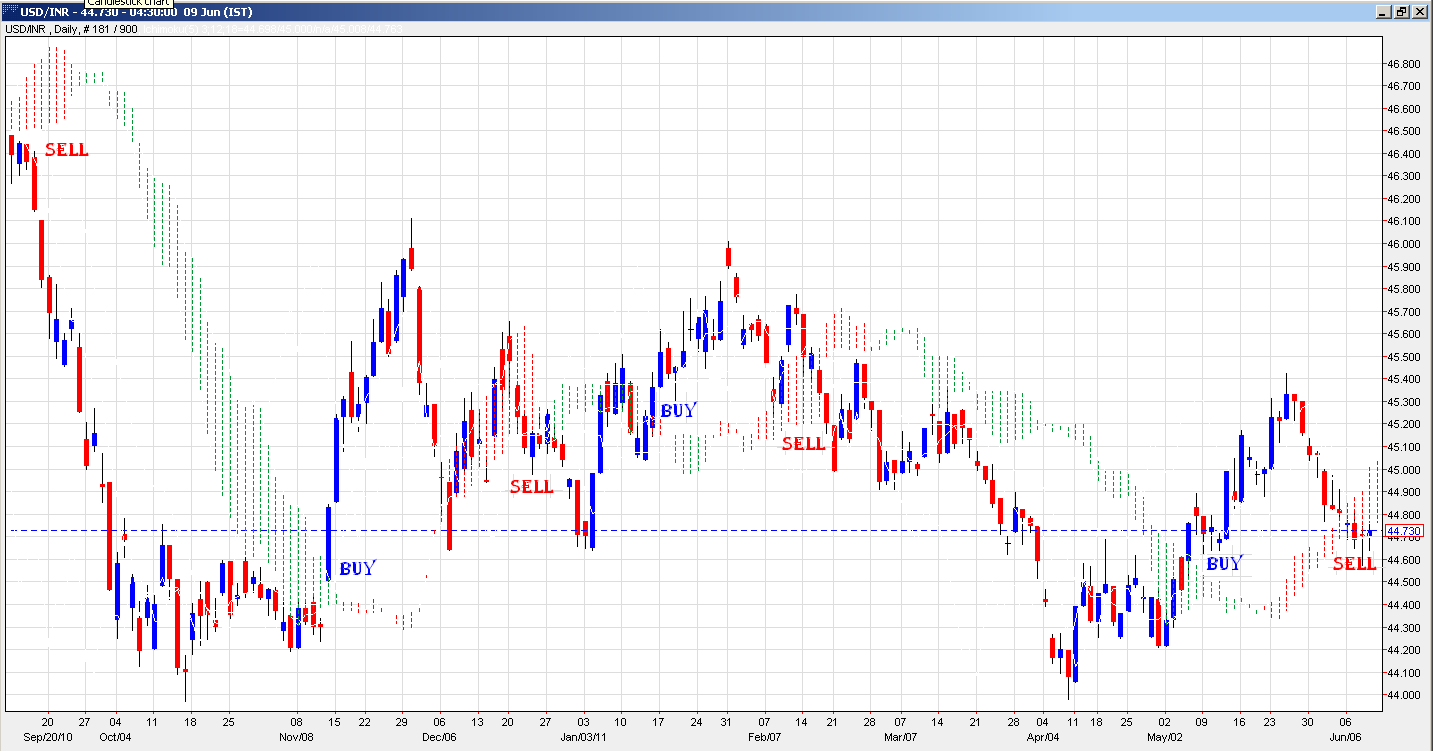Click the 'USD/INR , Daily, # 181 / 900' chart info text
This screenshot has height=753, width=1433.
tap(72, 29)
